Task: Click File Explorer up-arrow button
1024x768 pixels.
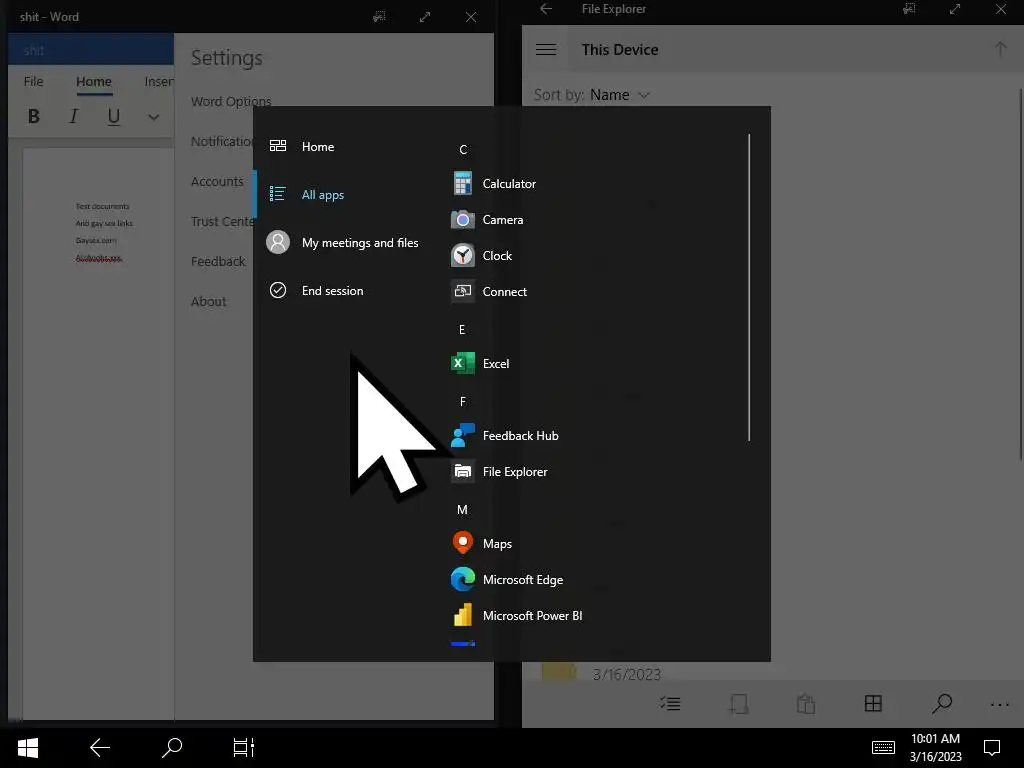Action: 1000,50
